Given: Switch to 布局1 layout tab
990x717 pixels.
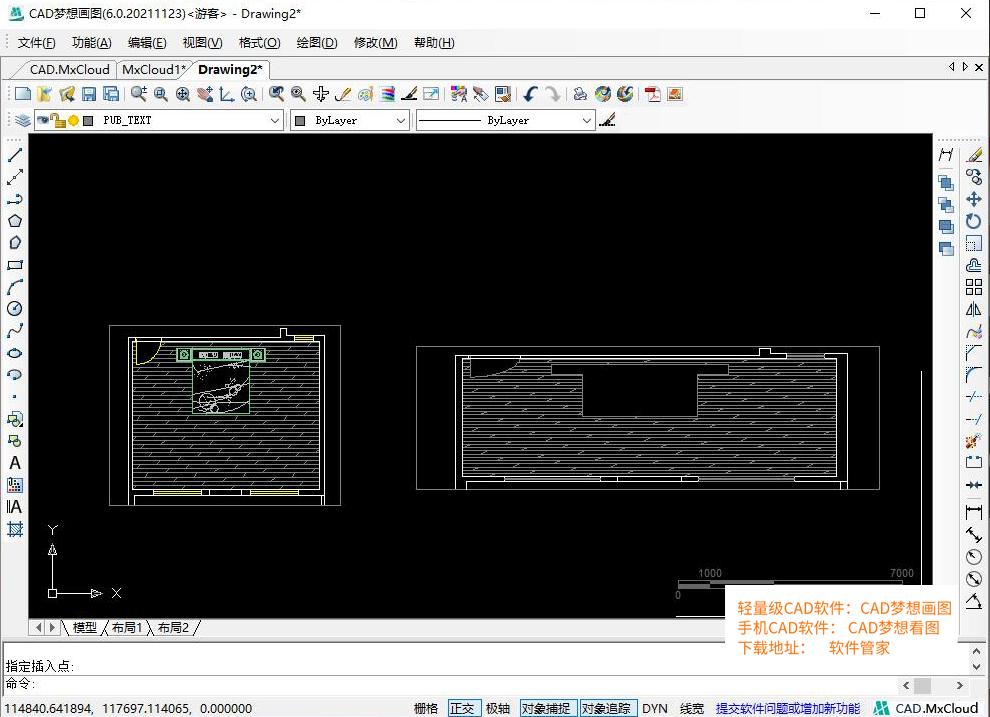Looking at the screenshot, I should click(127, 628).
